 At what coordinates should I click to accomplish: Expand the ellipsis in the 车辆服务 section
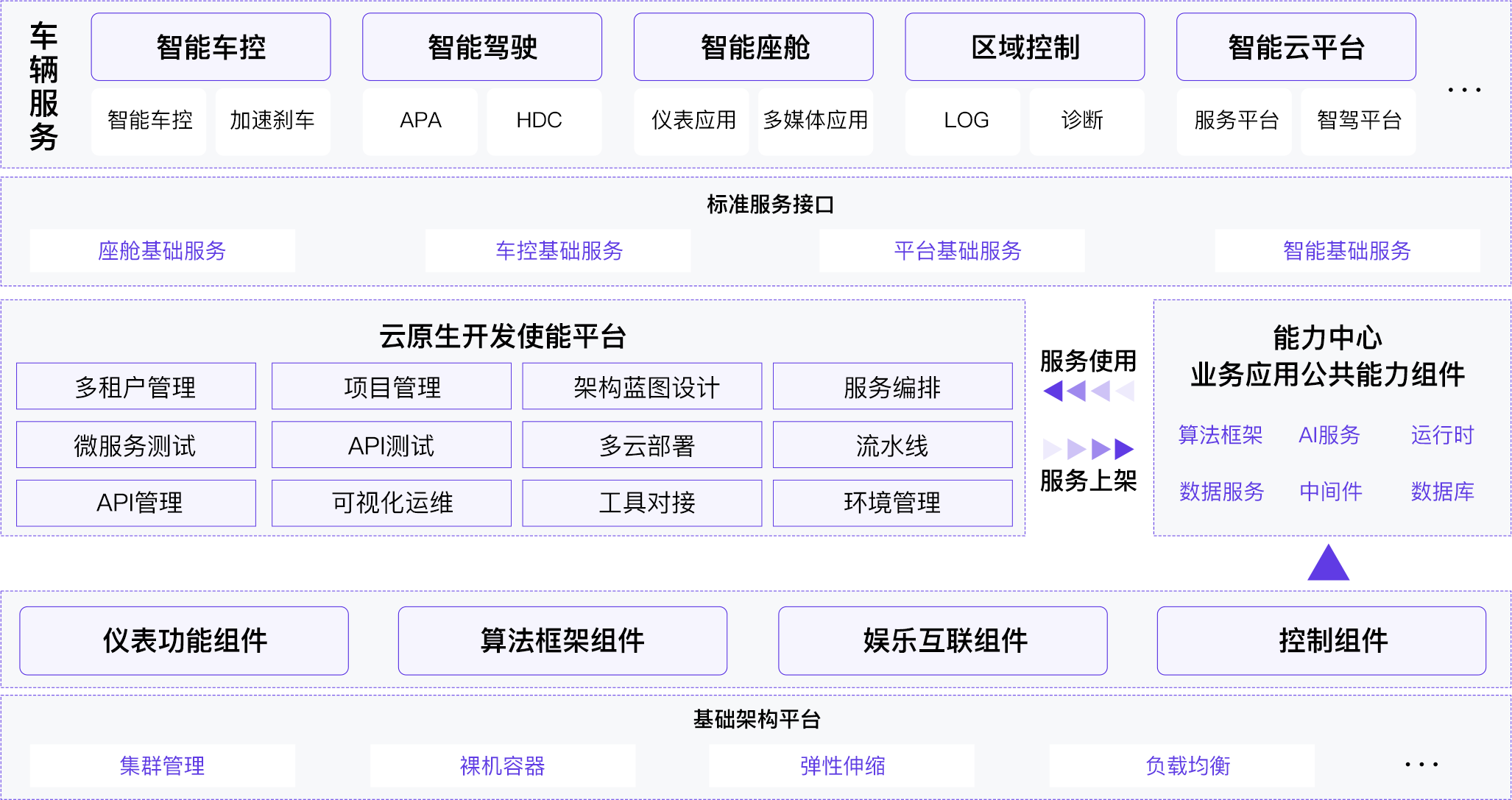[1465, 88]
